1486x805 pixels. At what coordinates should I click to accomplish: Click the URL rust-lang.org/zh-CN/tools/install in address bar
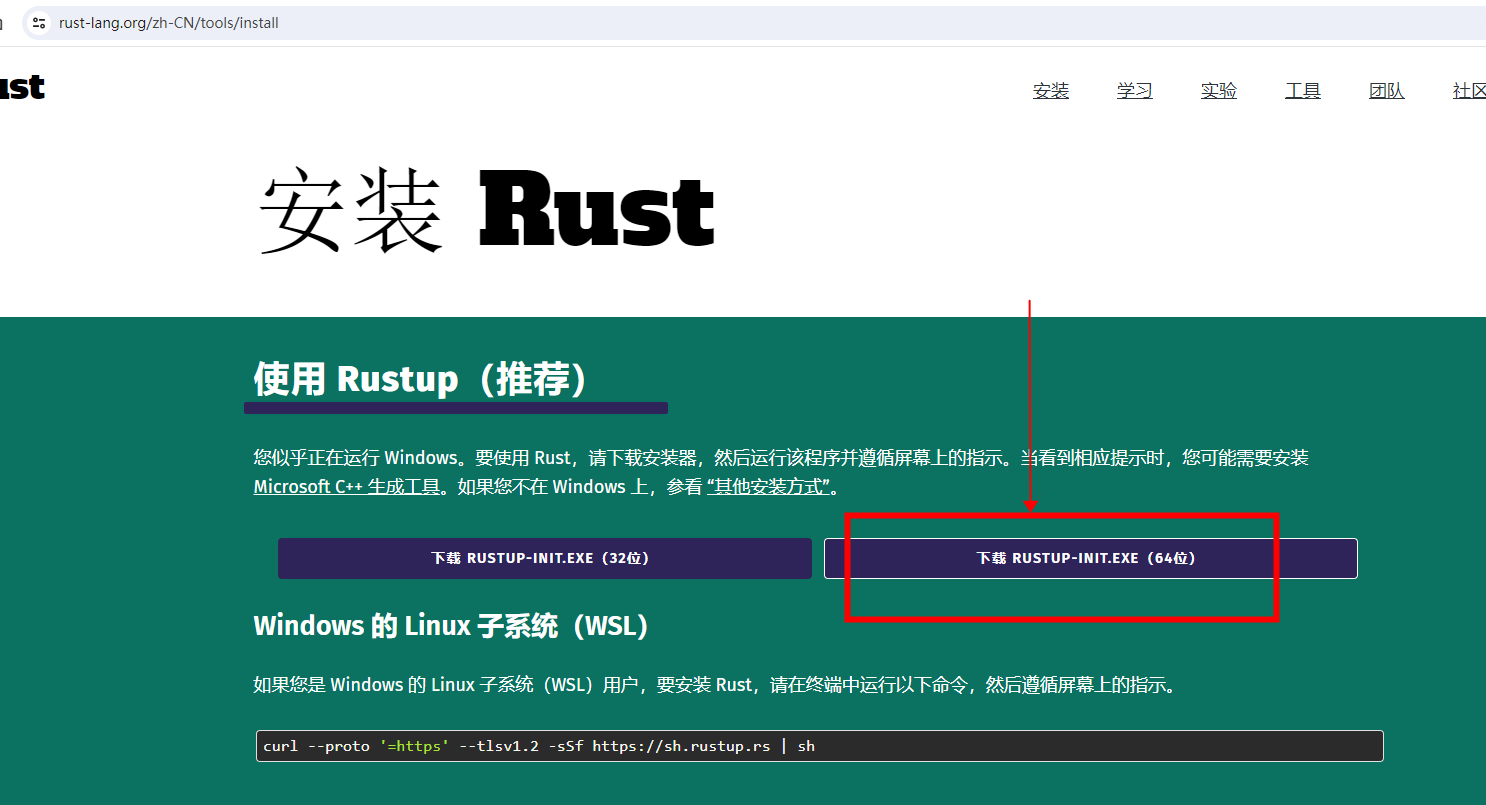168,23
